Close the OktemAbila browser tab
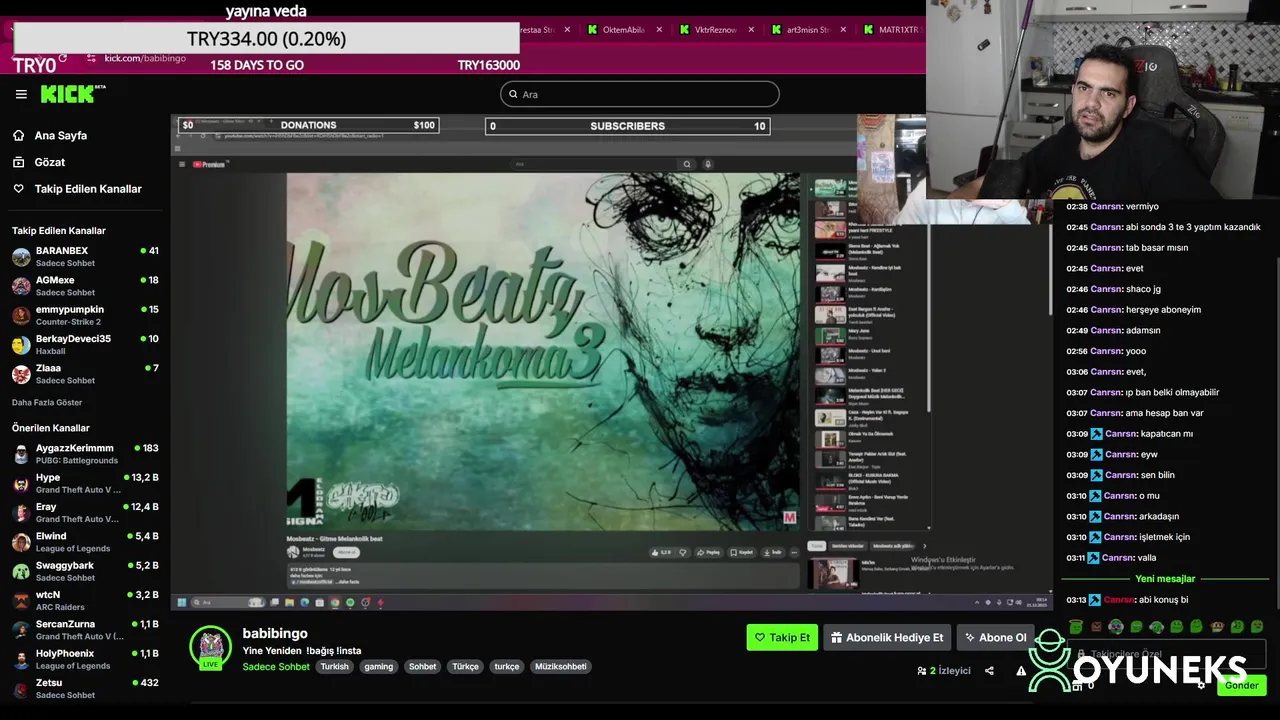The width and height of the screenshot is (1280, 720). pyautogui.click(x=659, y=30)
